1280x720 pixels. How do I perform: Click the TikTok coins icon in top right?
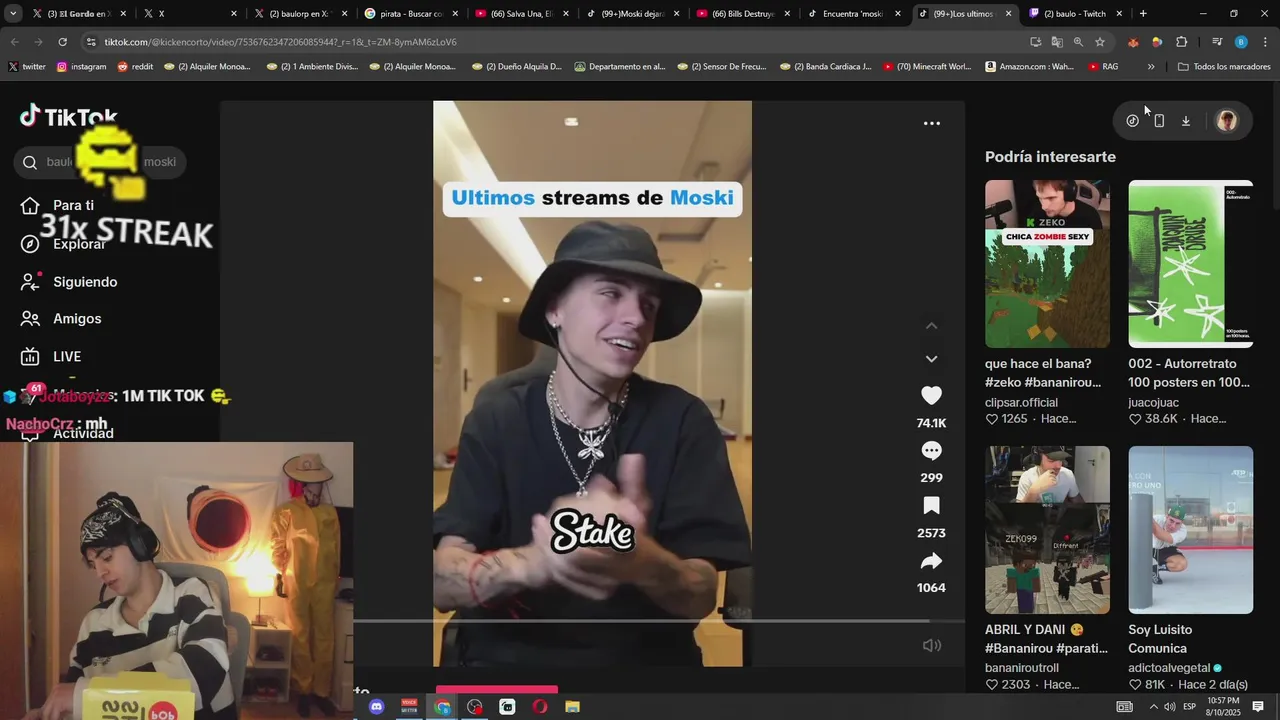1132,121
